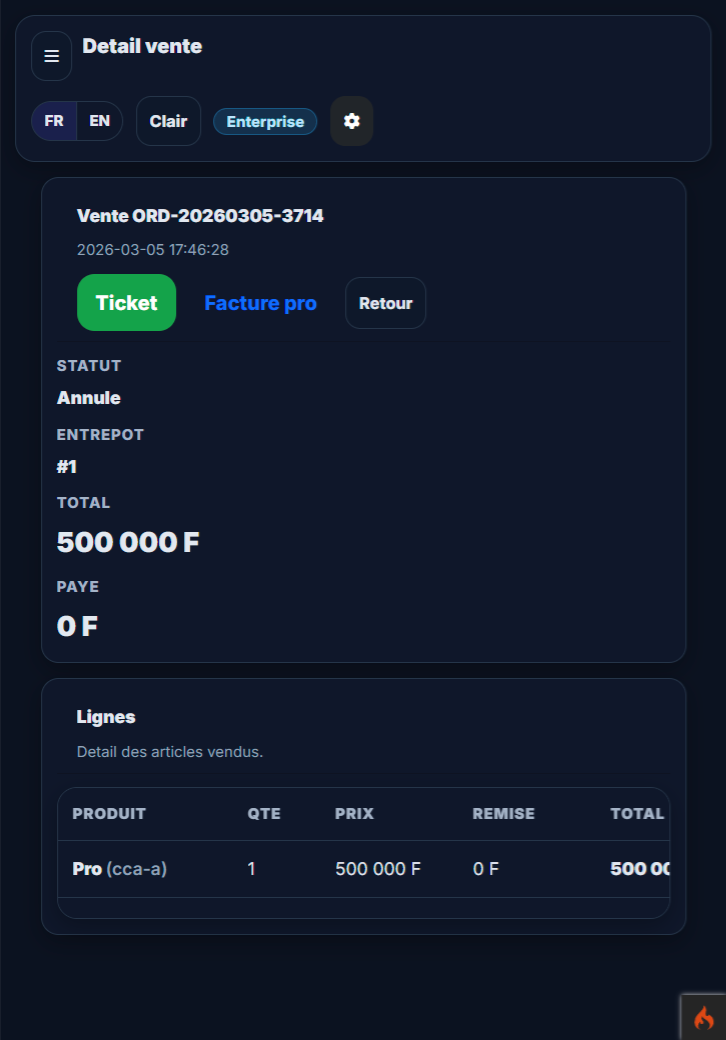Print the Ticket receipt

click(x=126, y=302)
